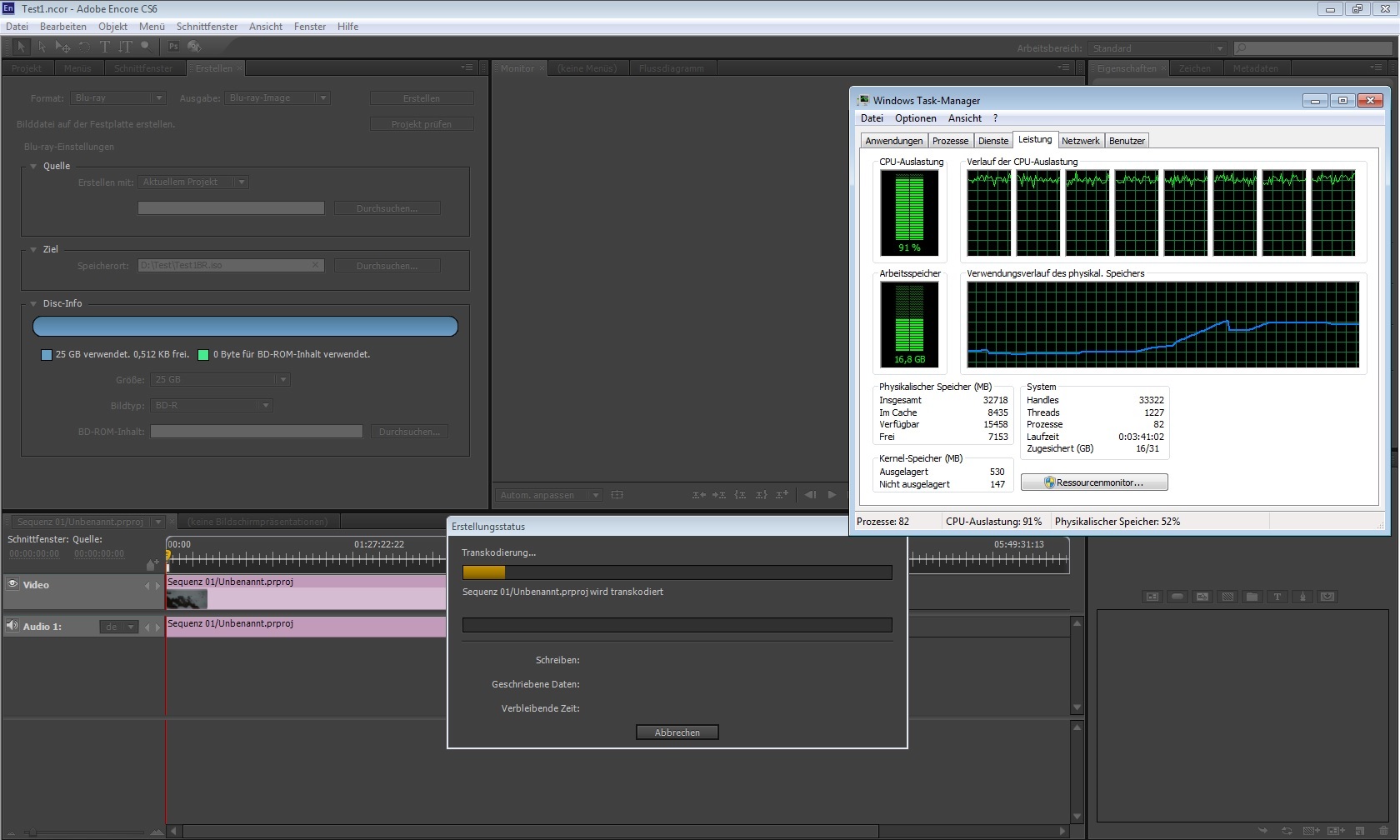This screenshot has height=840, width=1400.
Task: Open Format Blu-ray dropdown
Action: [x=117, y=98]
